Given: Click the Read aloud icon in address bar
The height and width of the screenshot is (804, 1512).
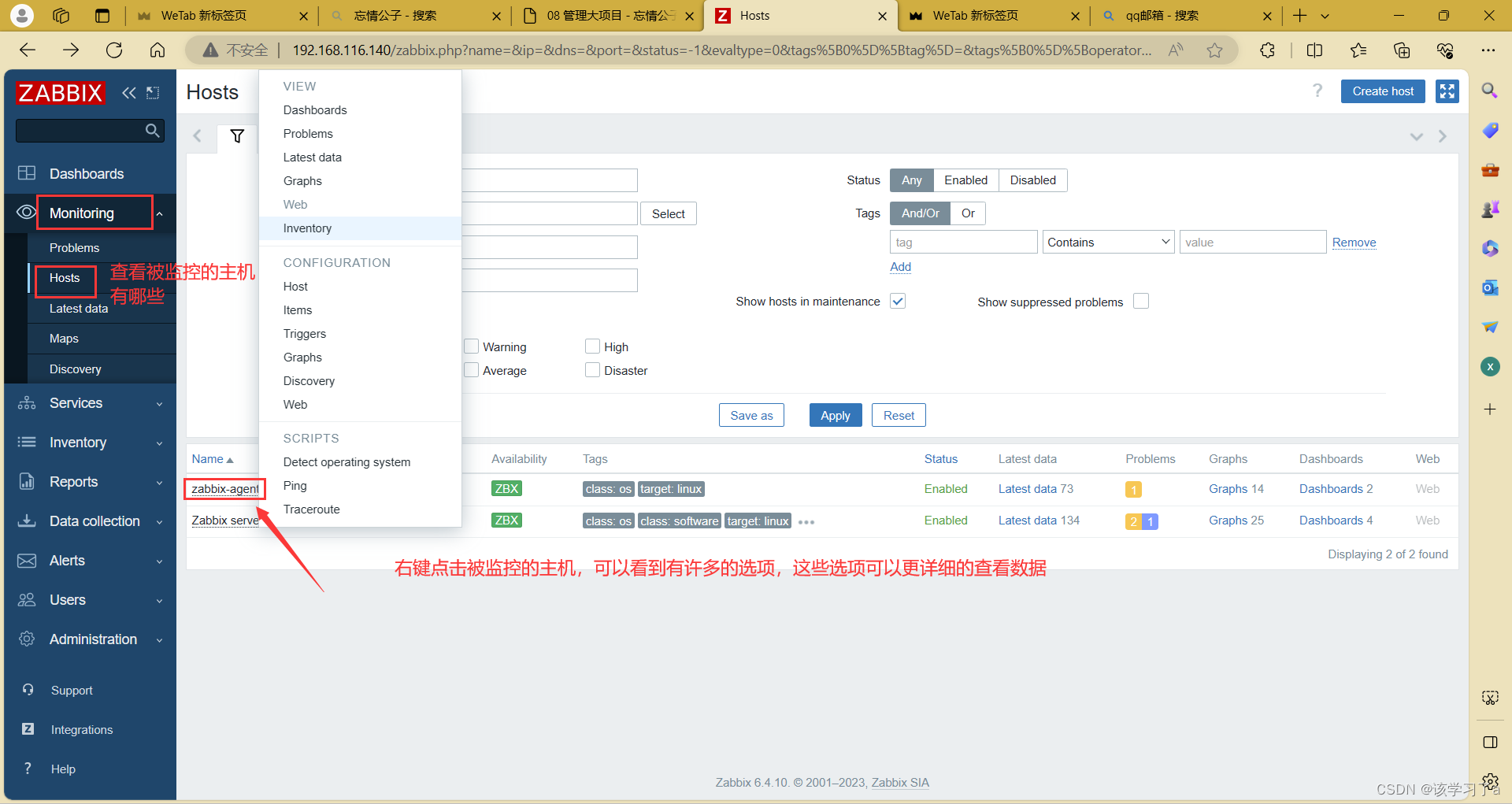Looking at the screenshot, I should pos(1175,50).
